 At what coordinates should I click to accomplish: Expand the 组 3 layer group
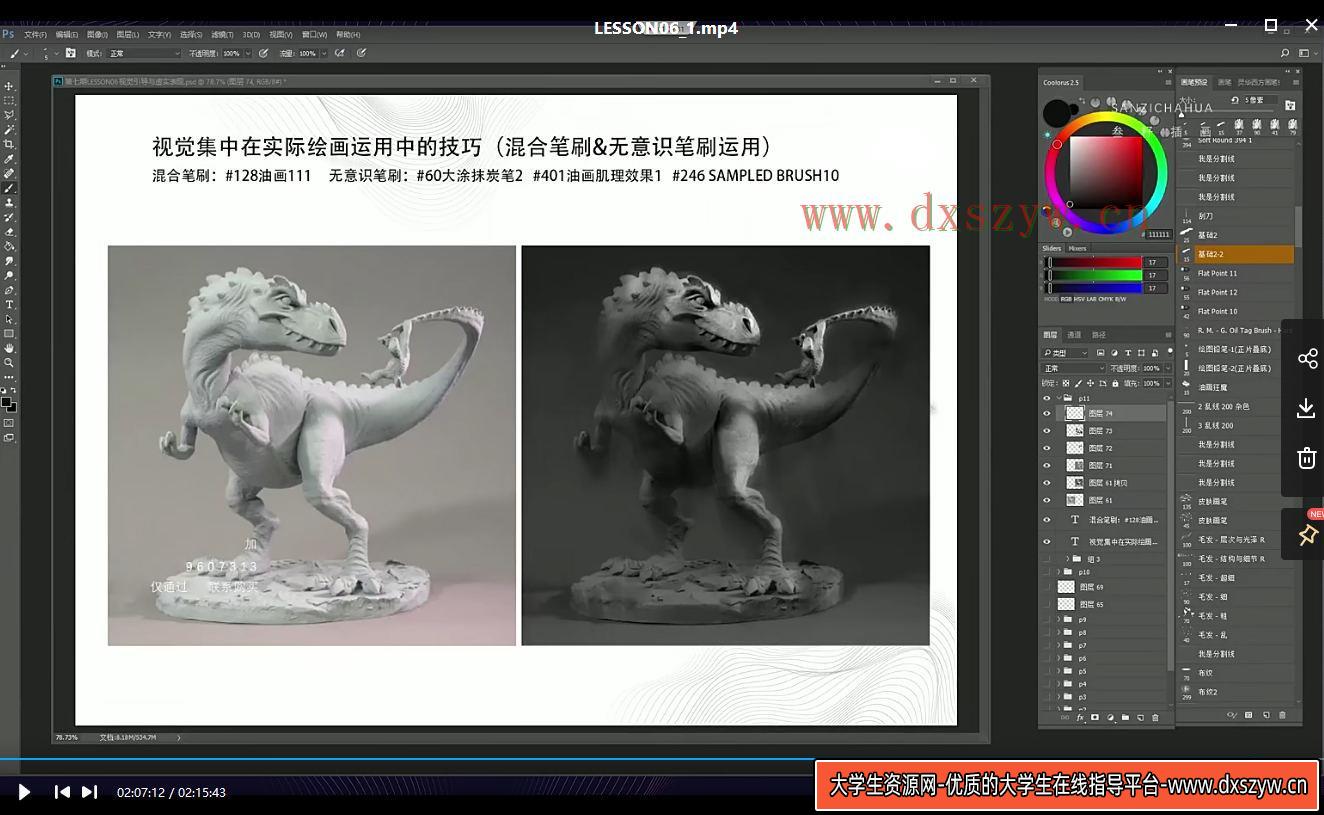coord(1067,559)
